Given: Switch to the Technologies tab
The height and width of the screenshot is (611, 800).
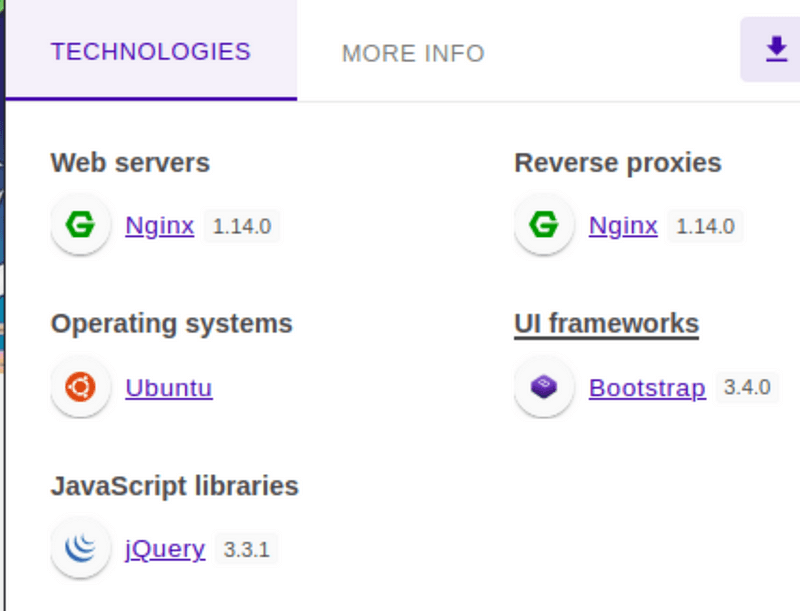Looking at the screenshot, I should pos(151,51).
